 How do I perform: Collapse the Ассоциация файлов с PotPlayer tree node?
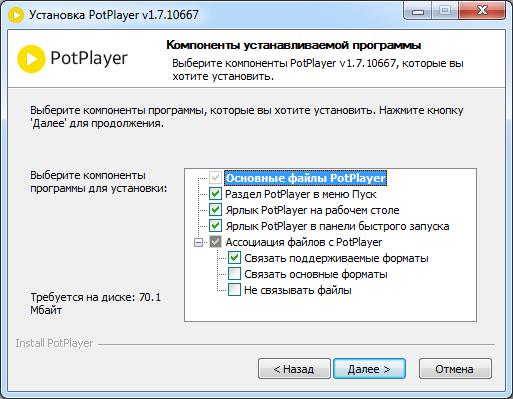click(198, 242)
